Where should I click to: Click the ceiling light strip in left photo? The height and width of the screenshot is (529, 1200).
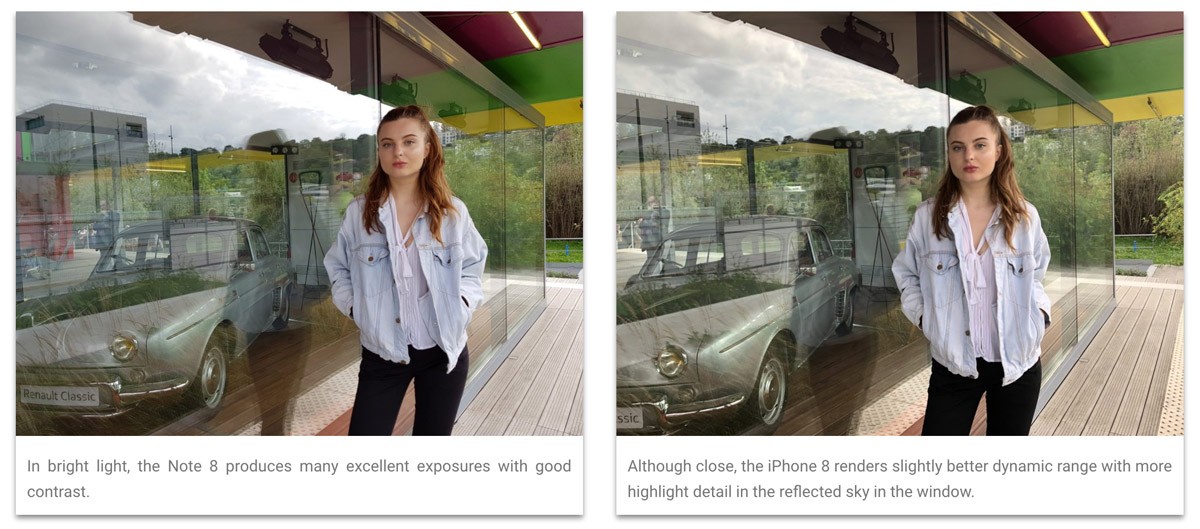click(525, 30)
